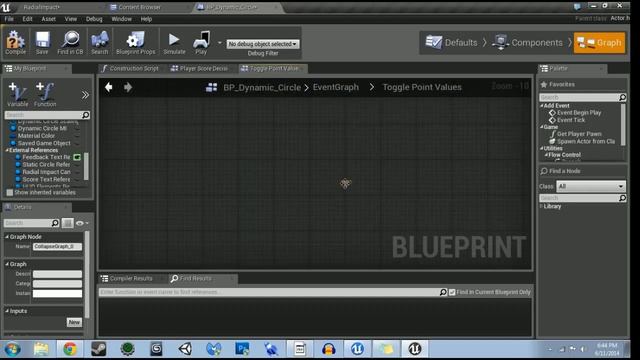Viewport: 640px width, 360px height.
Task: Open the Debug menu
Action: [x=94, y=19]
